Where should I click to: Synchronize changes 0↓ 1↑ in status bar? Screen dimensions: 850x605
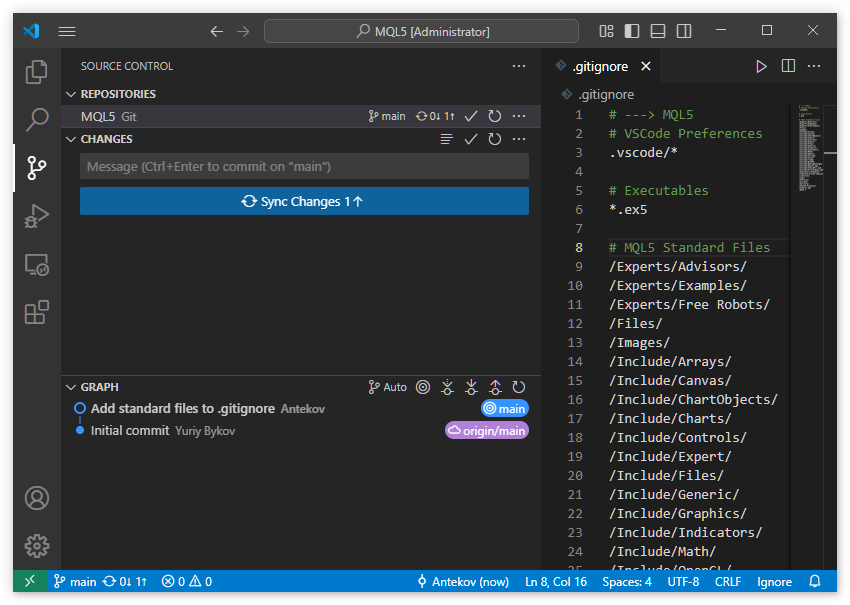125,581
